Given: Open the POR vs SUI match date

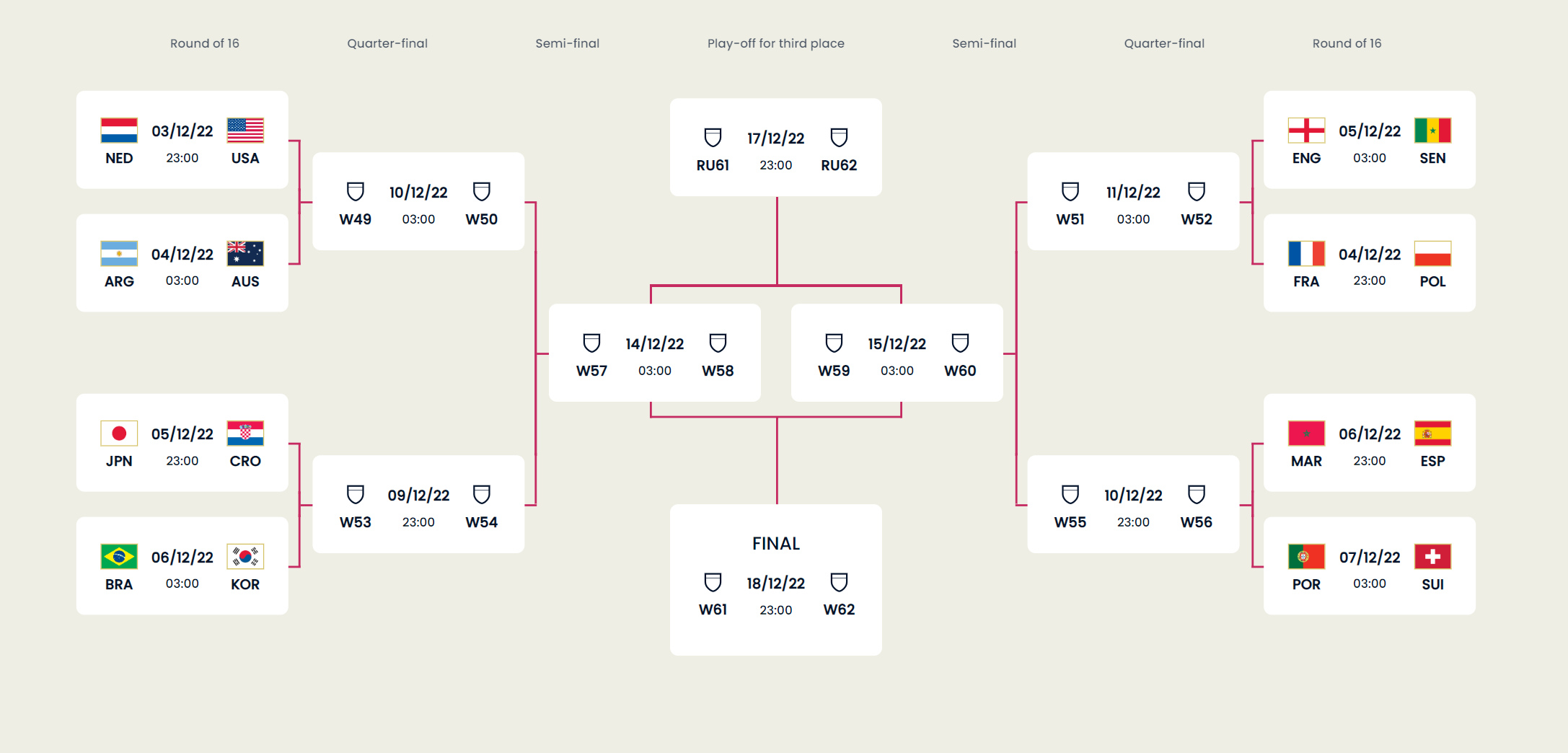Looking at the screenshot, I should [x=1370, y=558].
